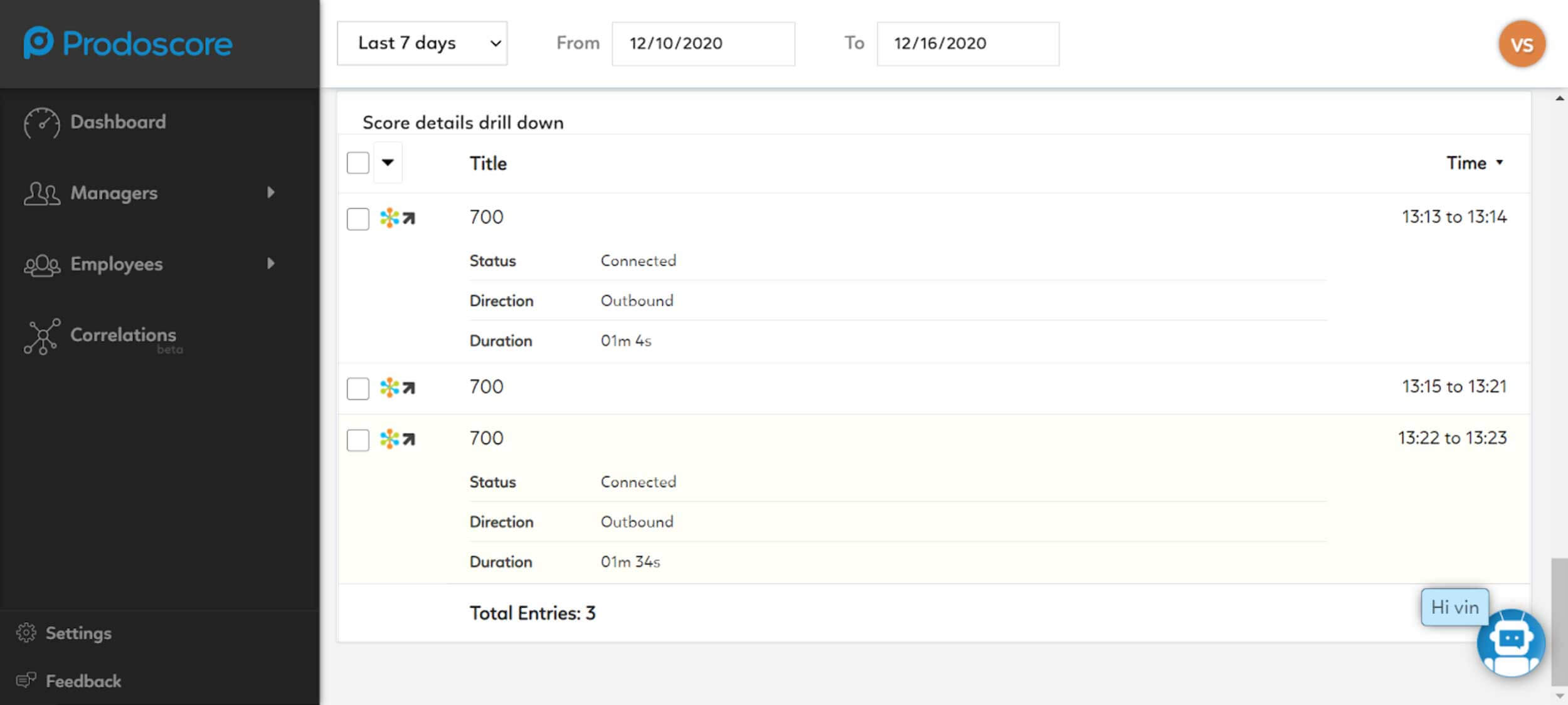
Task: Open Feedback in sidebar
Action: point(83,681)
